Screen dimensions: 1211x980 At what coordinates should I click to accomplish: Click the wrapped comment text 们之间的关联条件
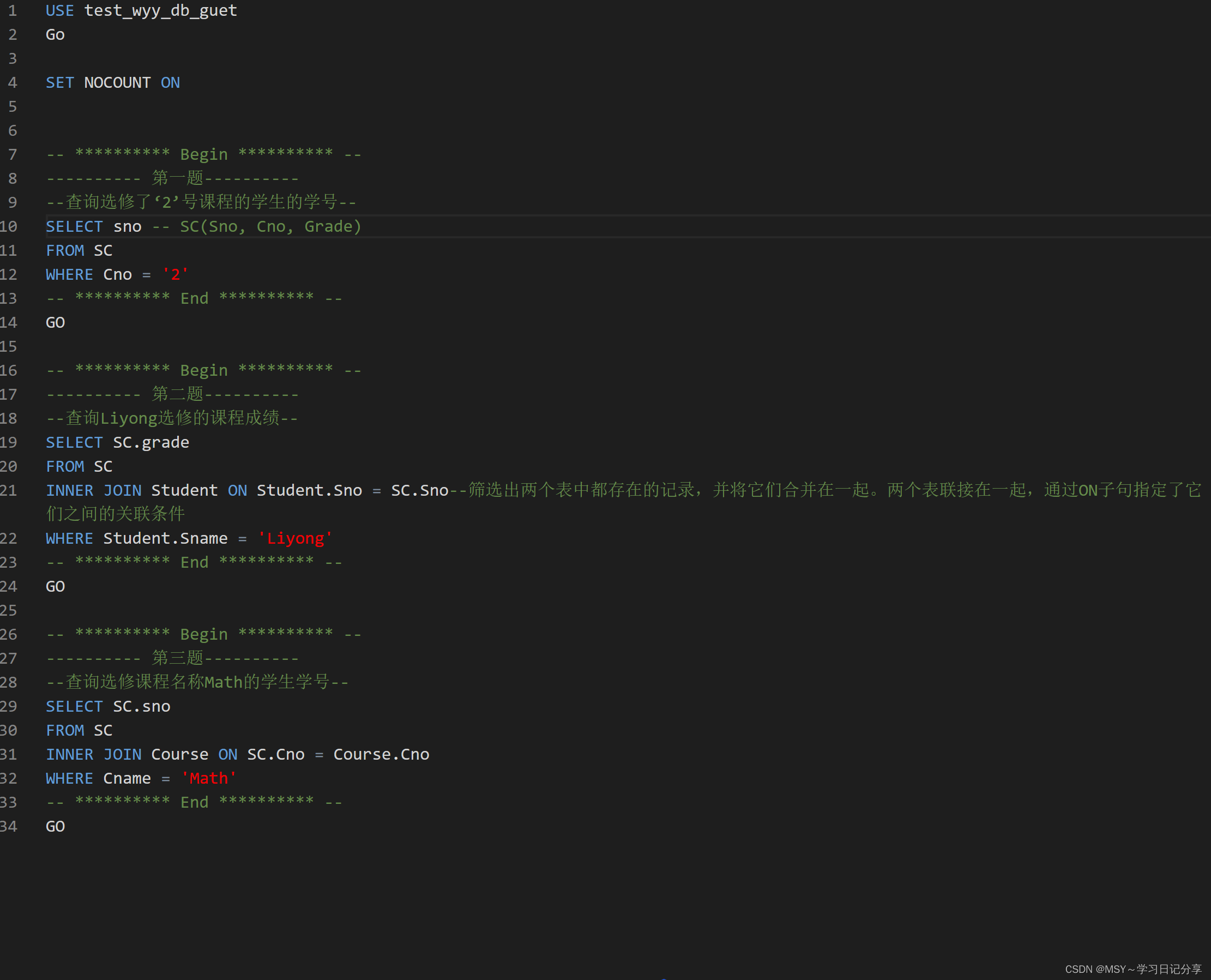click(x=116, y=514)
